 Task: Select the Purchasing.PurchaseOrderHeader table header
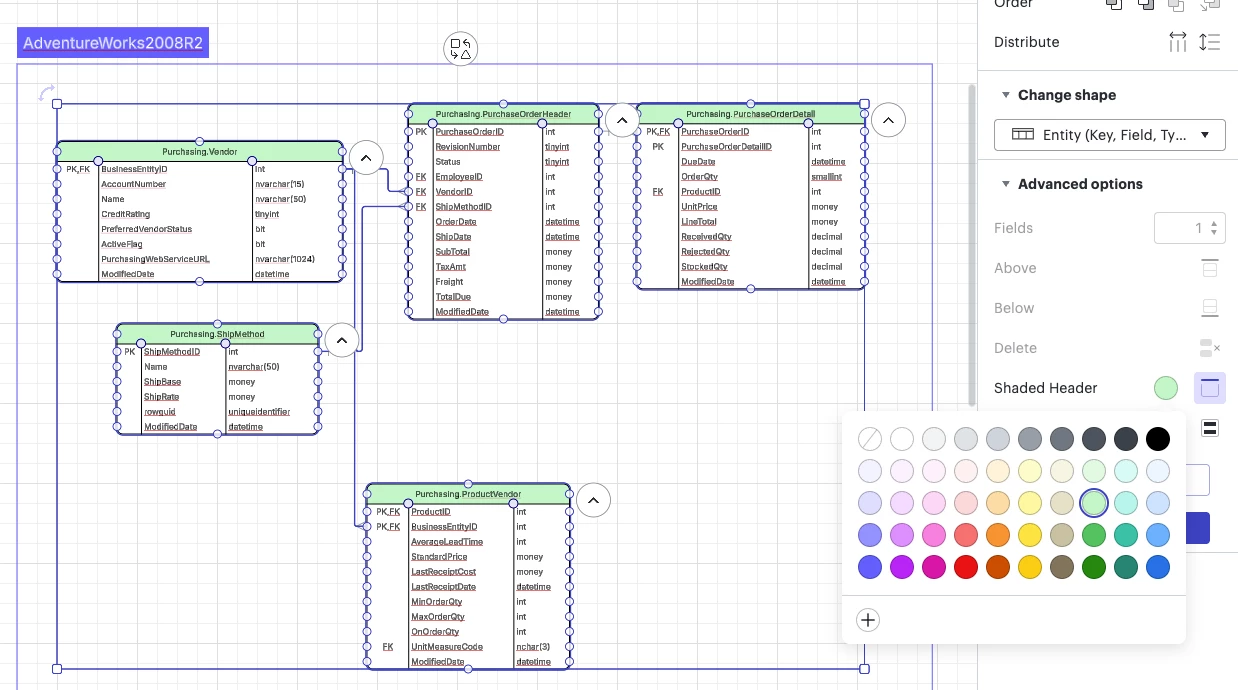tap(504, 114)
